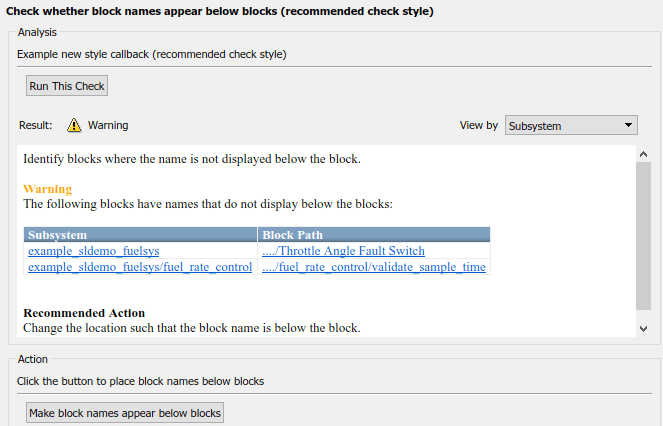Image resolution: width=663 pixels, height=426 pixels.
Task: Follow the example_sldemo_fuelsys/fuel_rate_control link
Action: click(140, 267)
